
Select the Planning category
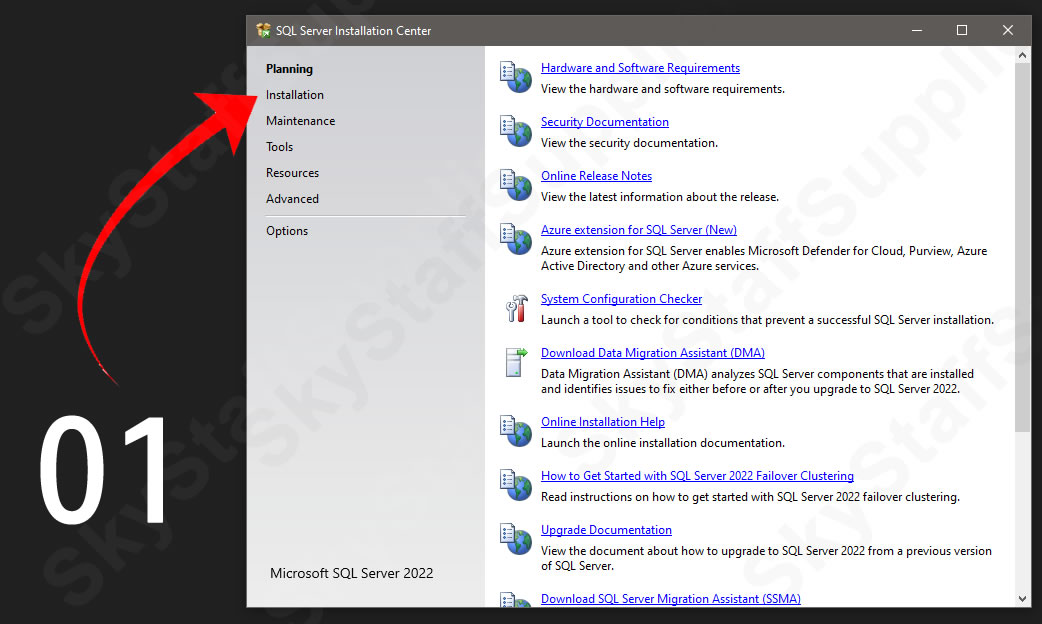(289, 69)
